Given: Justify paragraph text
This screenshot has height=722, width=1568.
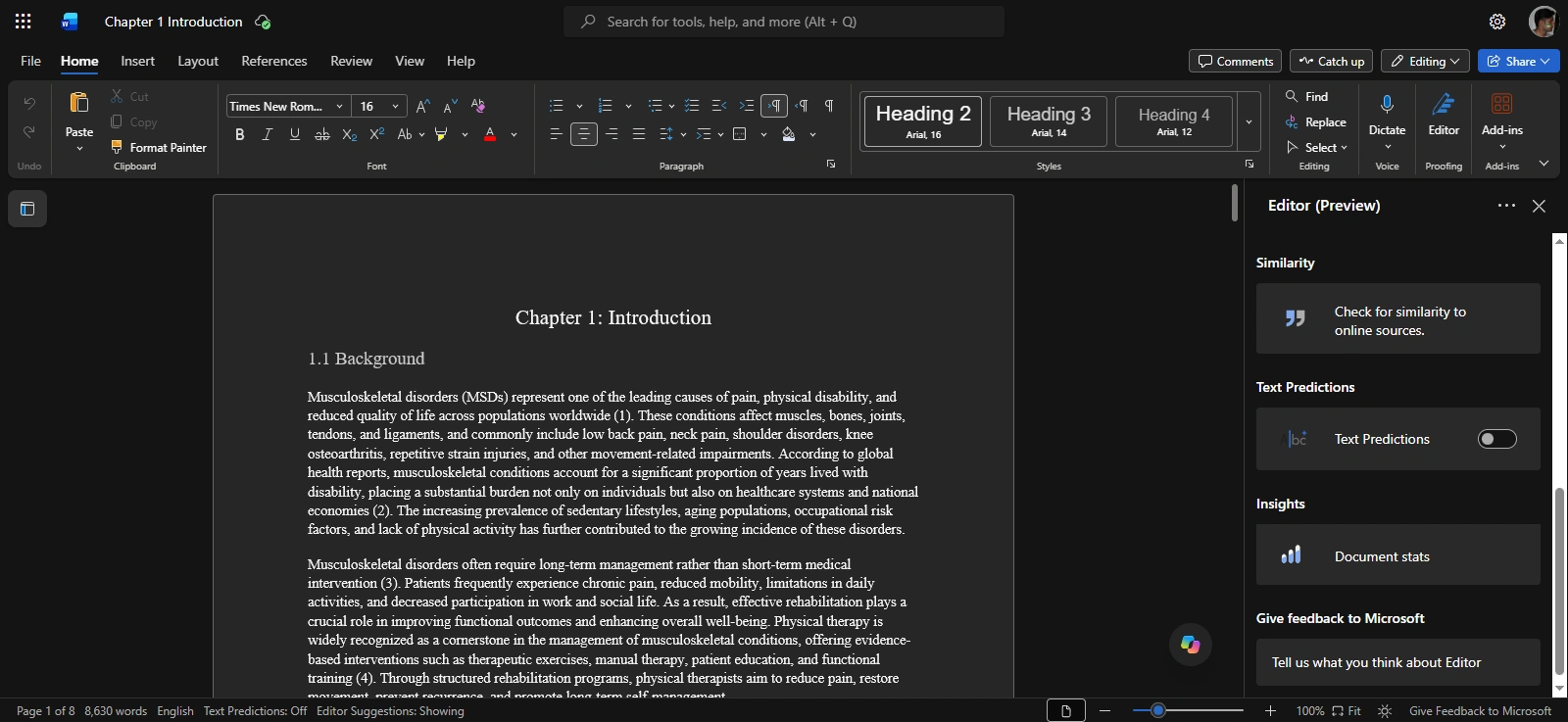Looking at the screenshot, I should [639, 134].
